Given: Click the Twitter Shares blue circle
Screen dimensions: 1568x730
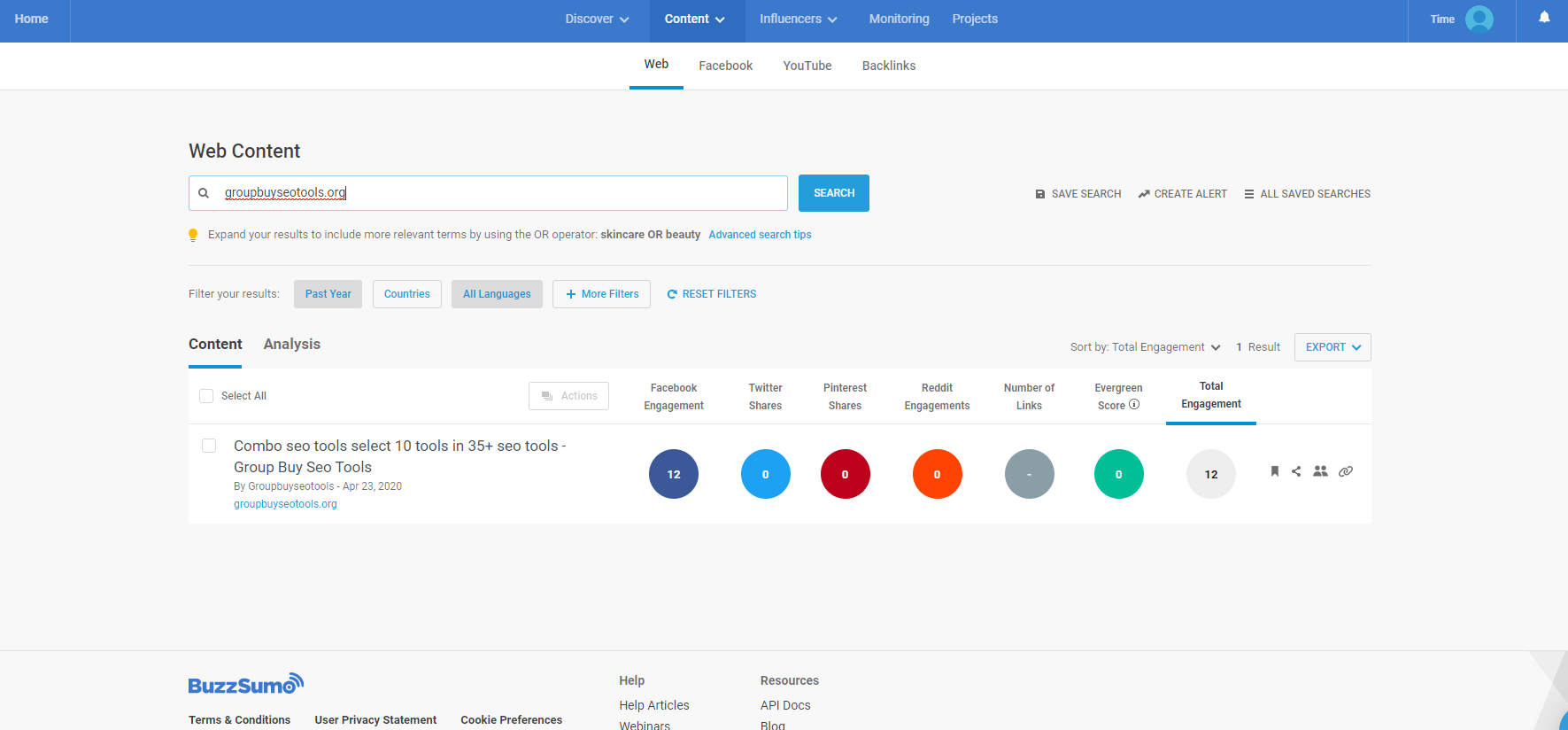Looking at the screenshot, I should [766, 474].
